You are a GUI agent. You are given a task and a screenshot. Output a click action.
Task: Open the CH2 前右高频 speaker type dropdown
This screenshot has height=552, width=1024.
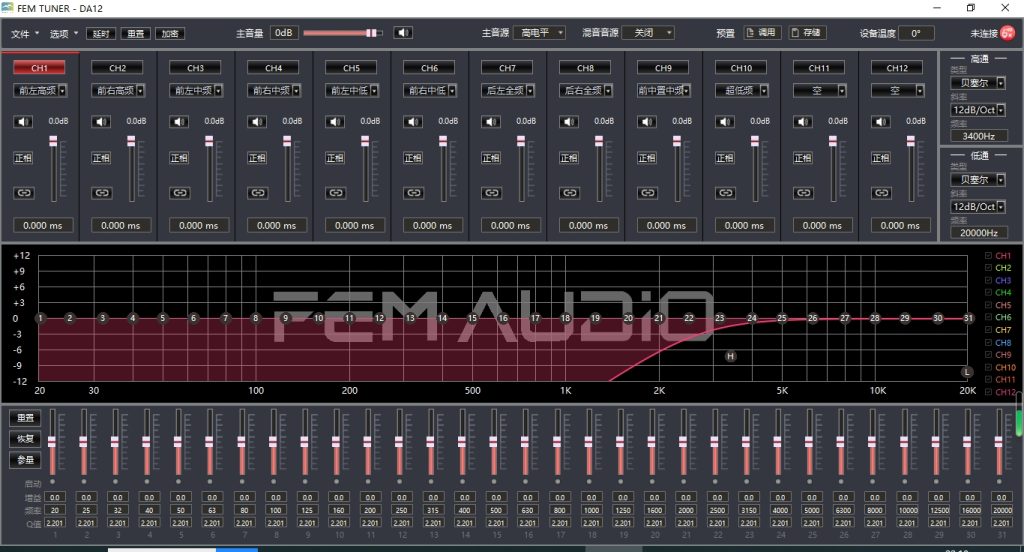point(118,91)
